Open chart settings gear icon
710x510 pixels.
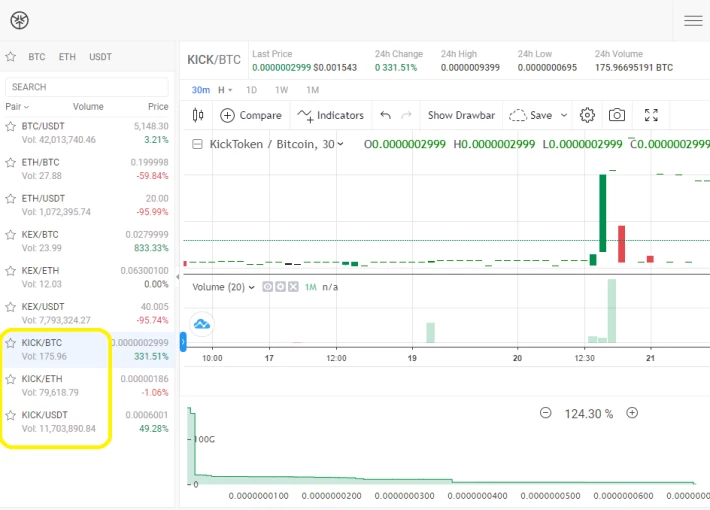click(x=587, y=115)
